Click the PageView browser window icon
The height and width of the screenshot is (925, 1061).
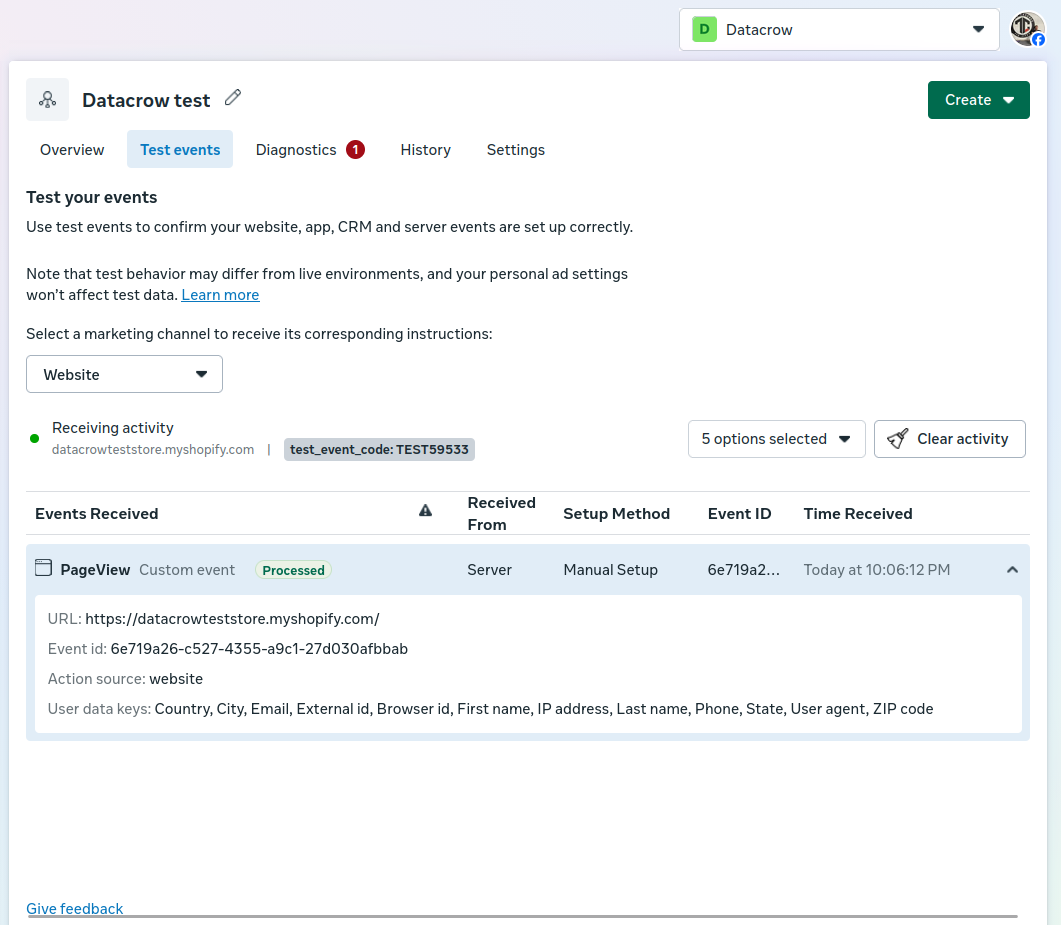tap(43, 568)
